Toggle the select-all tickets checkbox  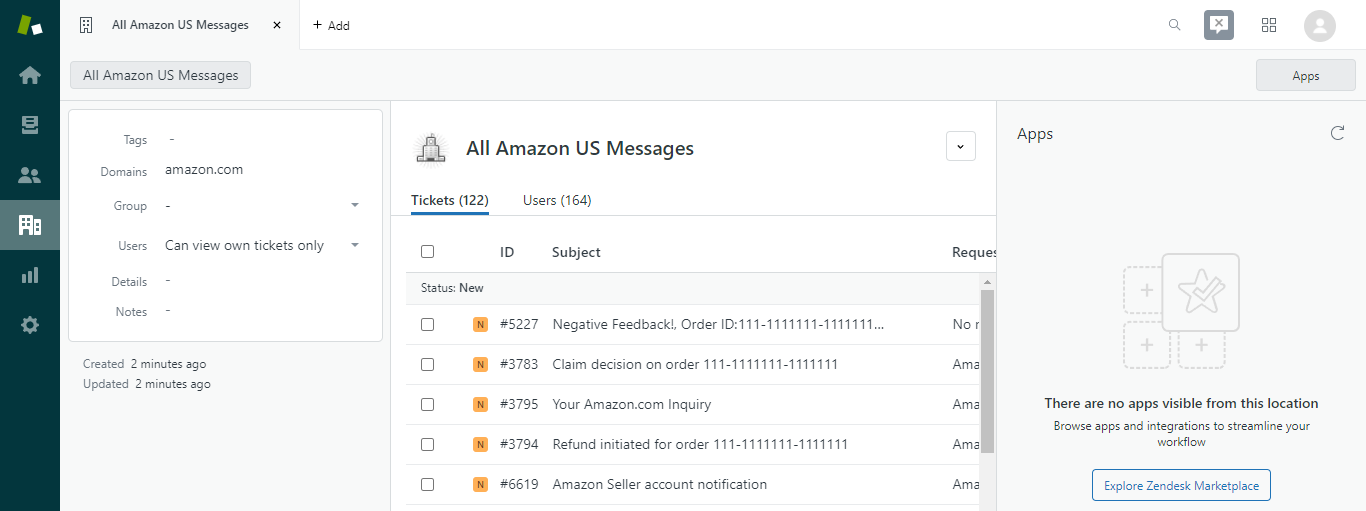[428, 252]
